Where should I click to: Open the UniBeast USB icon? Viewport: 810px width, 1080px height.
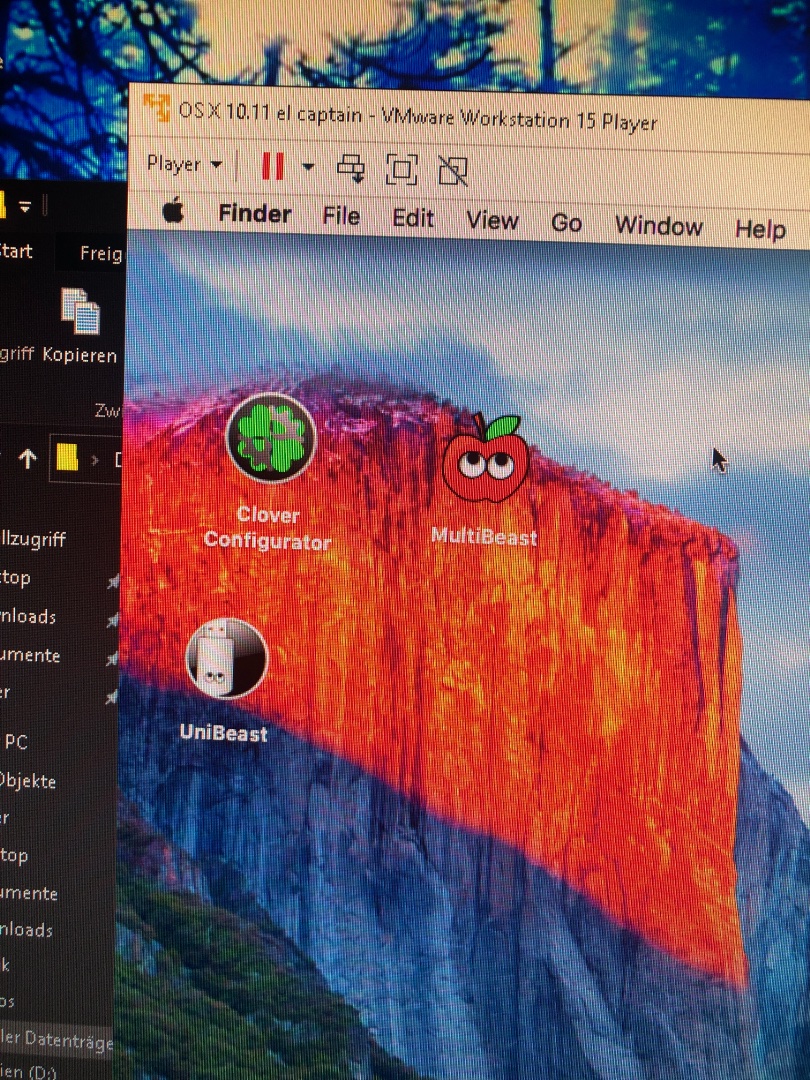click(x=227, y=658)
